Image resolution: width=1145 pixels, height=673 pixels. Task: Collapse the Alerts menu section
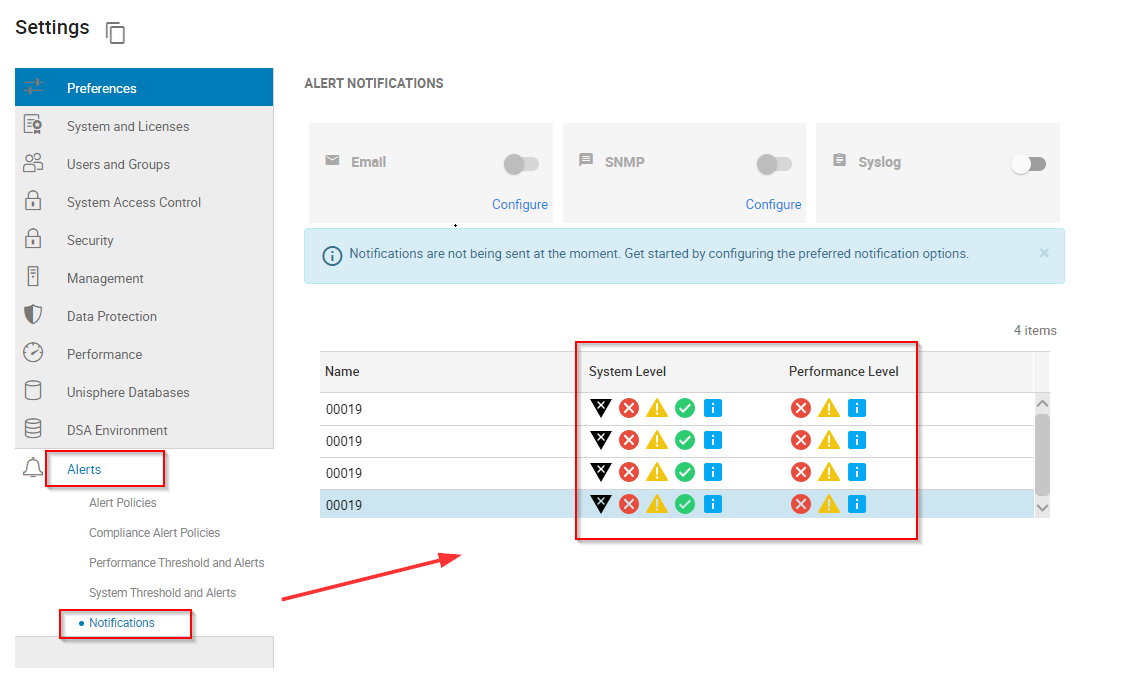click(84, 469)
